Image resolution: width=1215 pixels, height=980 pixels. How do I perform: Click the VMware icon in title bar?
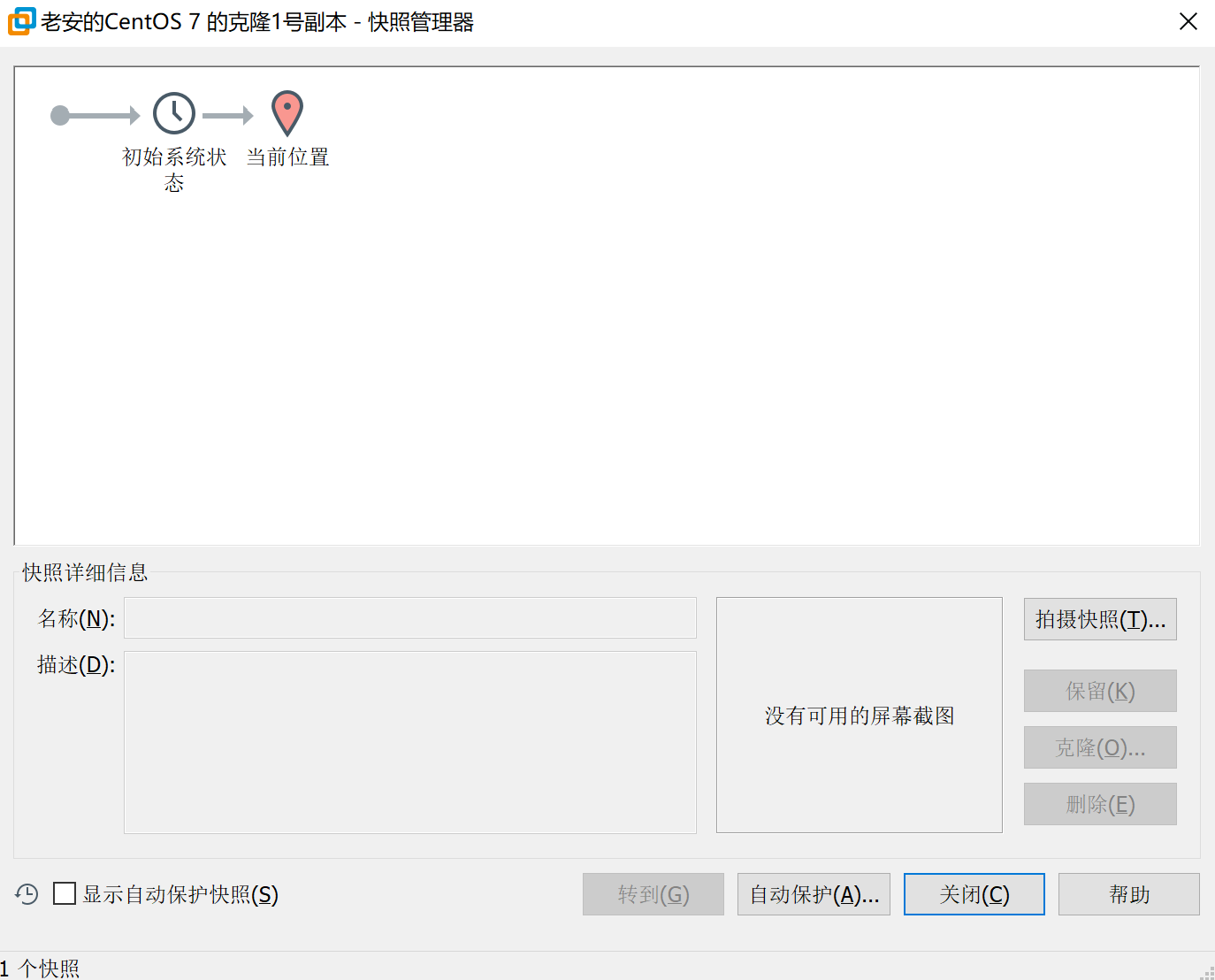(21, 21)
